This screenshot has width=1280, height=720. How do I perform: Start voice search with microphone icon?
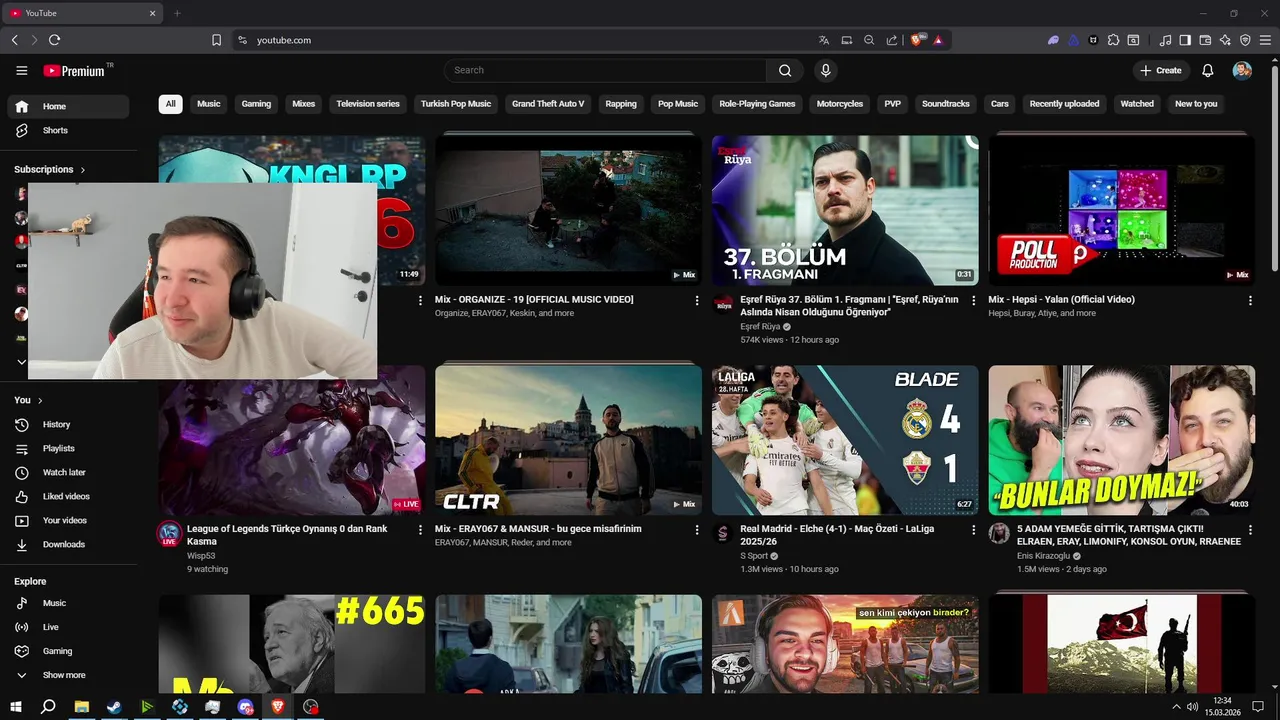pos(825,70)
